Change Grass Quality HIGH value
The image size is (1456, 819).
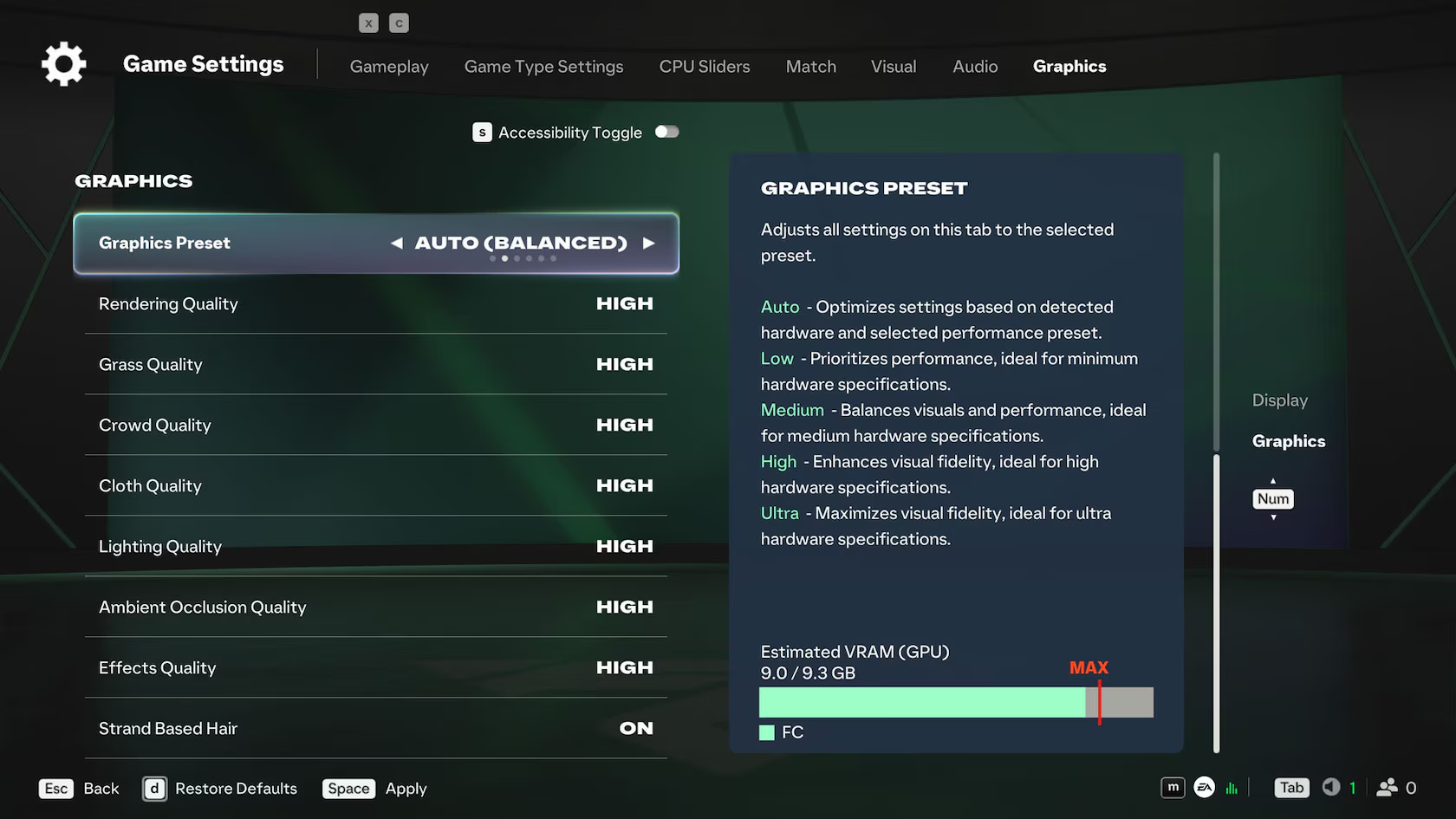point(625,365)
